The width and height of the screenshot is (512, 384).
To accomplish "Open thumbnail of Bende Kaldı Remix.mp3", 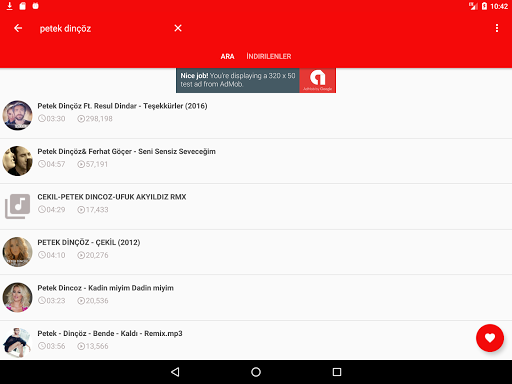I will click(x=17, y=343).
